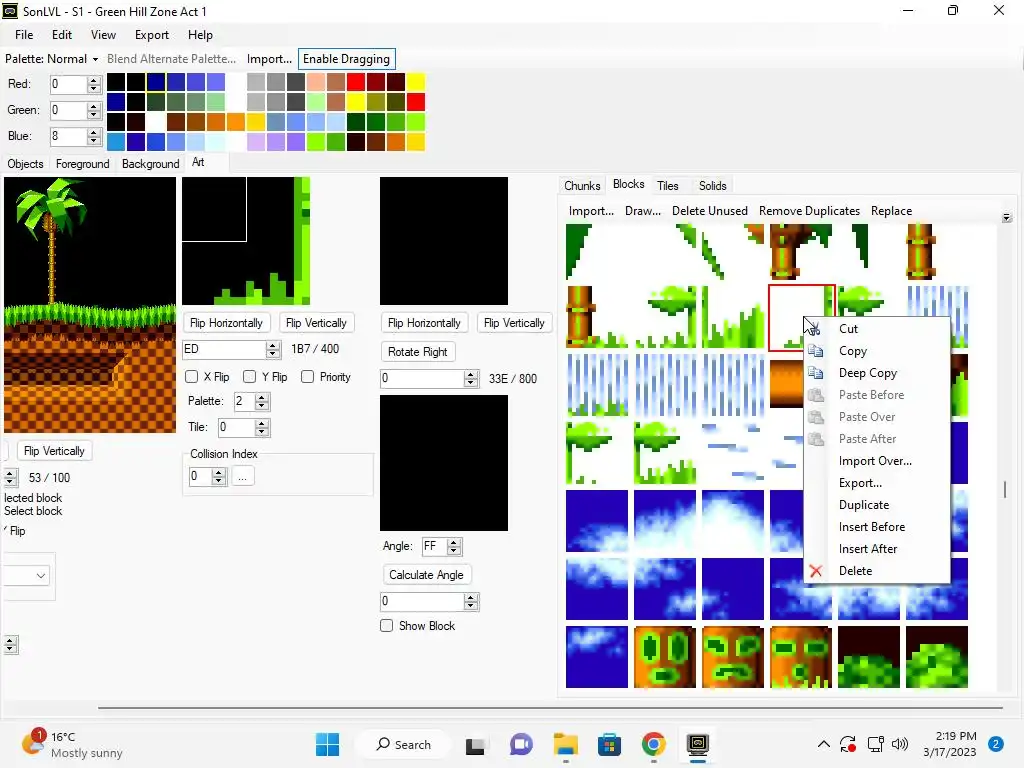Image resolution: width=1024 pixels, height=768 pixels.
Task: Select the sky blue swatch starting last palette row
Action: (x=116, y=142)
